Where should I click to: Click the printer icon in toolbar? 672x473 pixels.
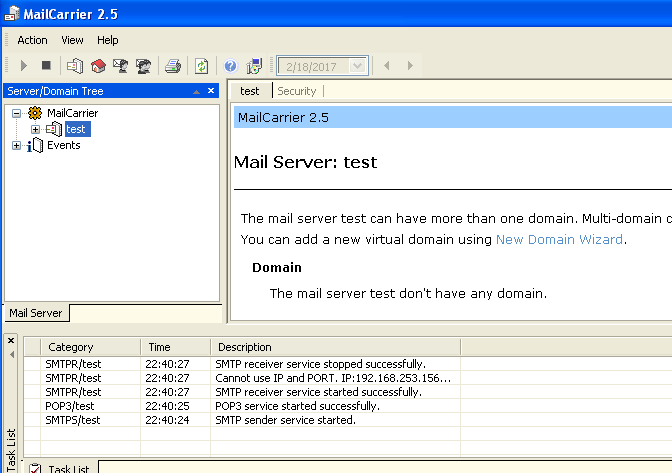173,66
